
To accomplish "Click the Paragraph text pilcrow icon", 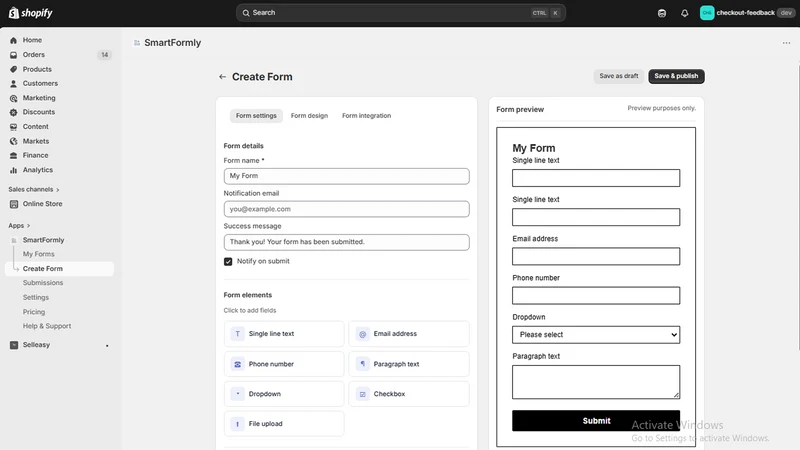I will 362,364.
